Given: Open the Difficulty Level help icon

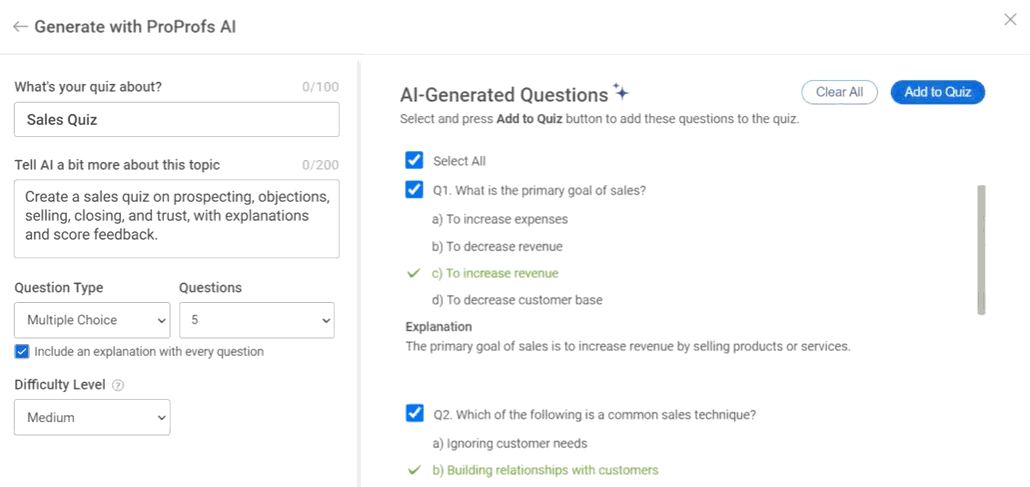Looking at the screenshot, I should pos(118,386).
